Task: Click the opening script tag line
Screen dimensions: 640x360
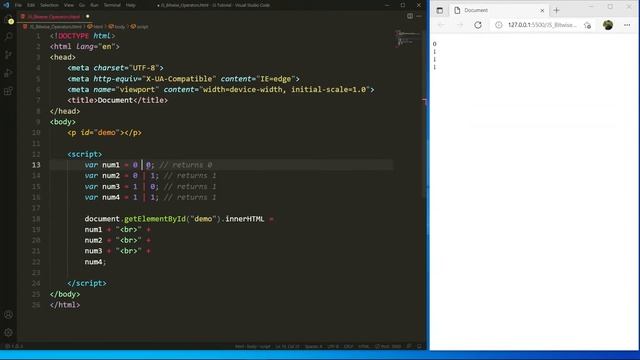Action: [85, 154]
